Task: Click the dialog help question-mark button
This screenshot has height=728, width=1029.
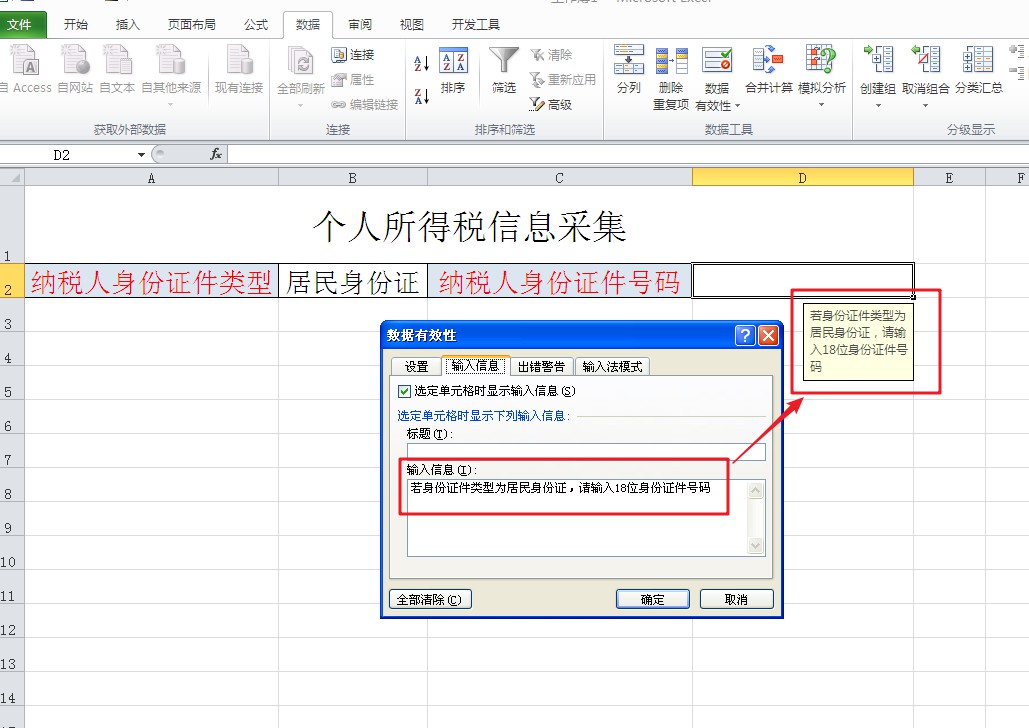Action: (745, 335)
